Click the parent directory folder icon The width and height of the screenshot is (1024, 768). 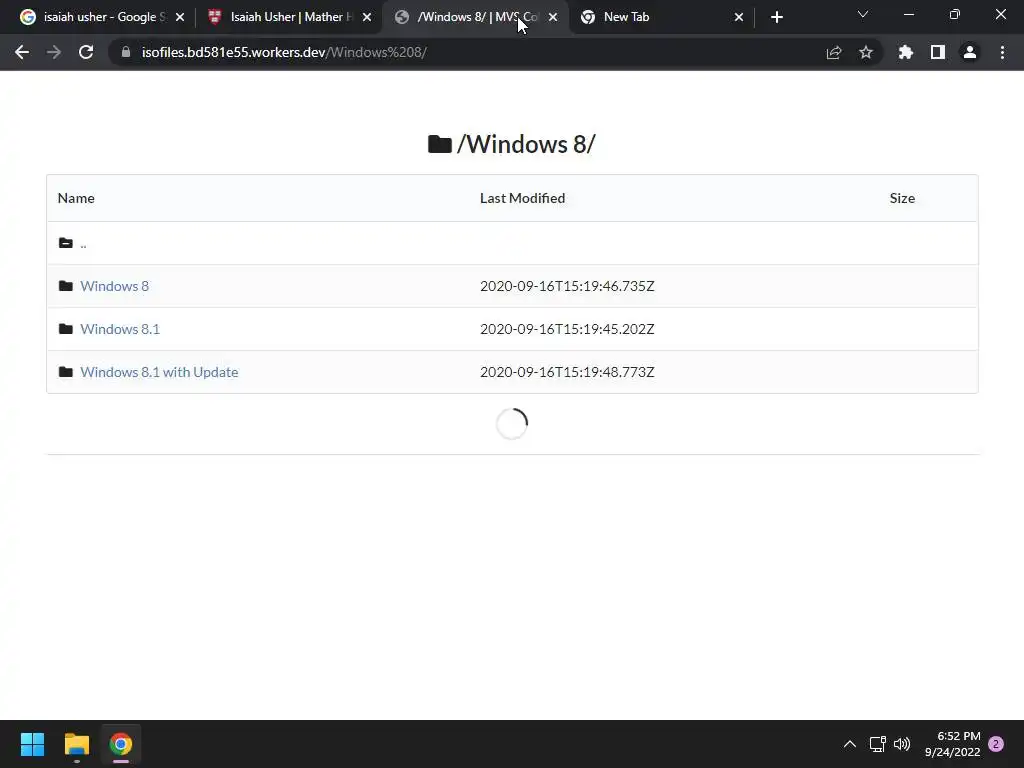click(65, 243)
